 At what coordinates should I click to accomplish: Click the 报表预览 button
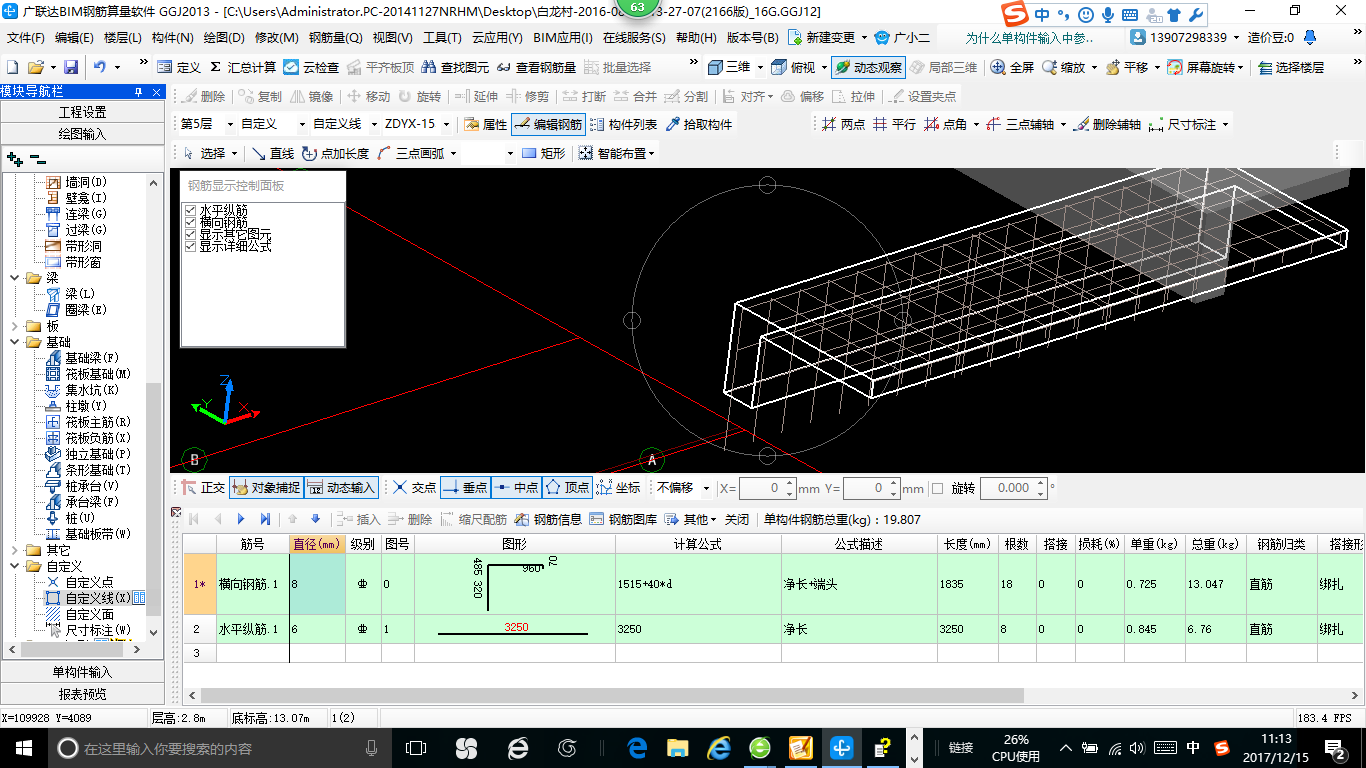point(82,694)
